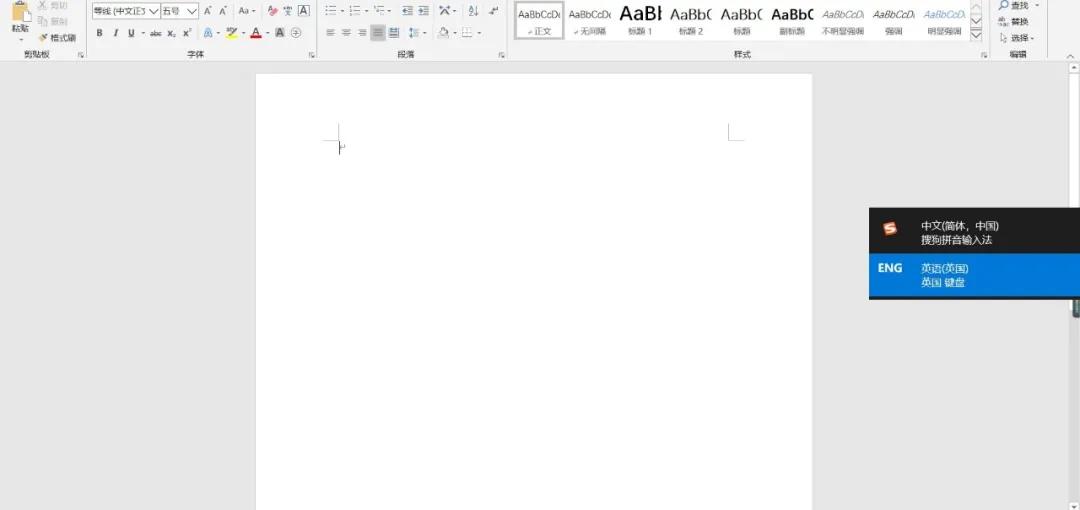The height and width of the screenshot is (510, 1080).
Task: Click the Character Border icon
Action: pyautogui.click(x=304, y=11)
